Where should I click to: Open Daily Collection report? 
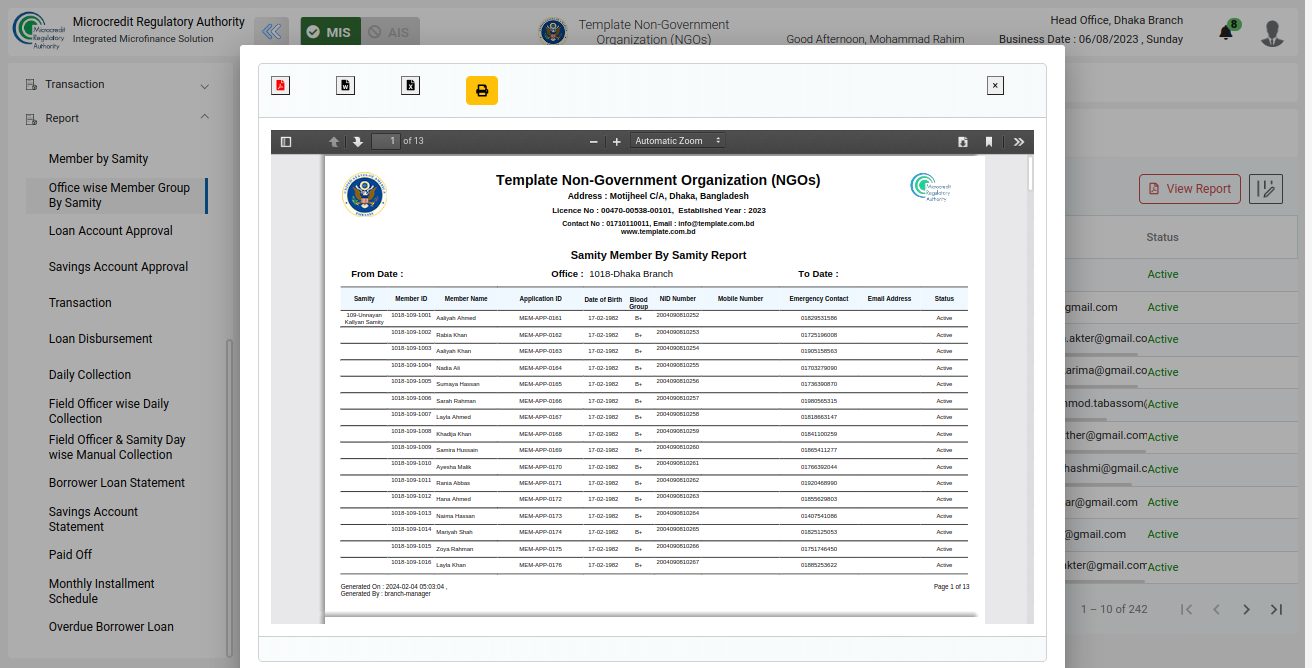point(90,375)
